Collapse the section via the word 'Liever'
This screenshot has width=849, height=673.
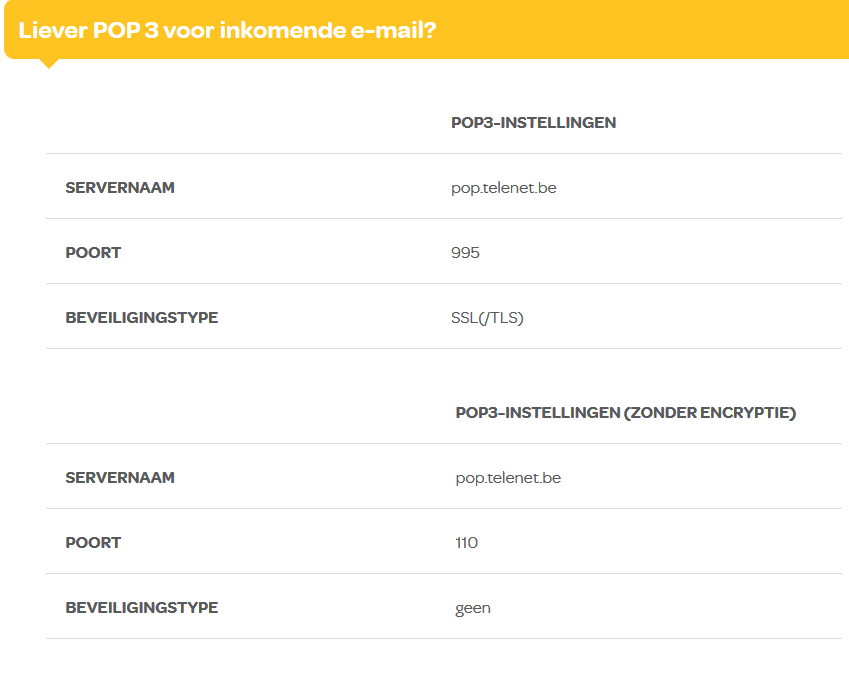52,30
